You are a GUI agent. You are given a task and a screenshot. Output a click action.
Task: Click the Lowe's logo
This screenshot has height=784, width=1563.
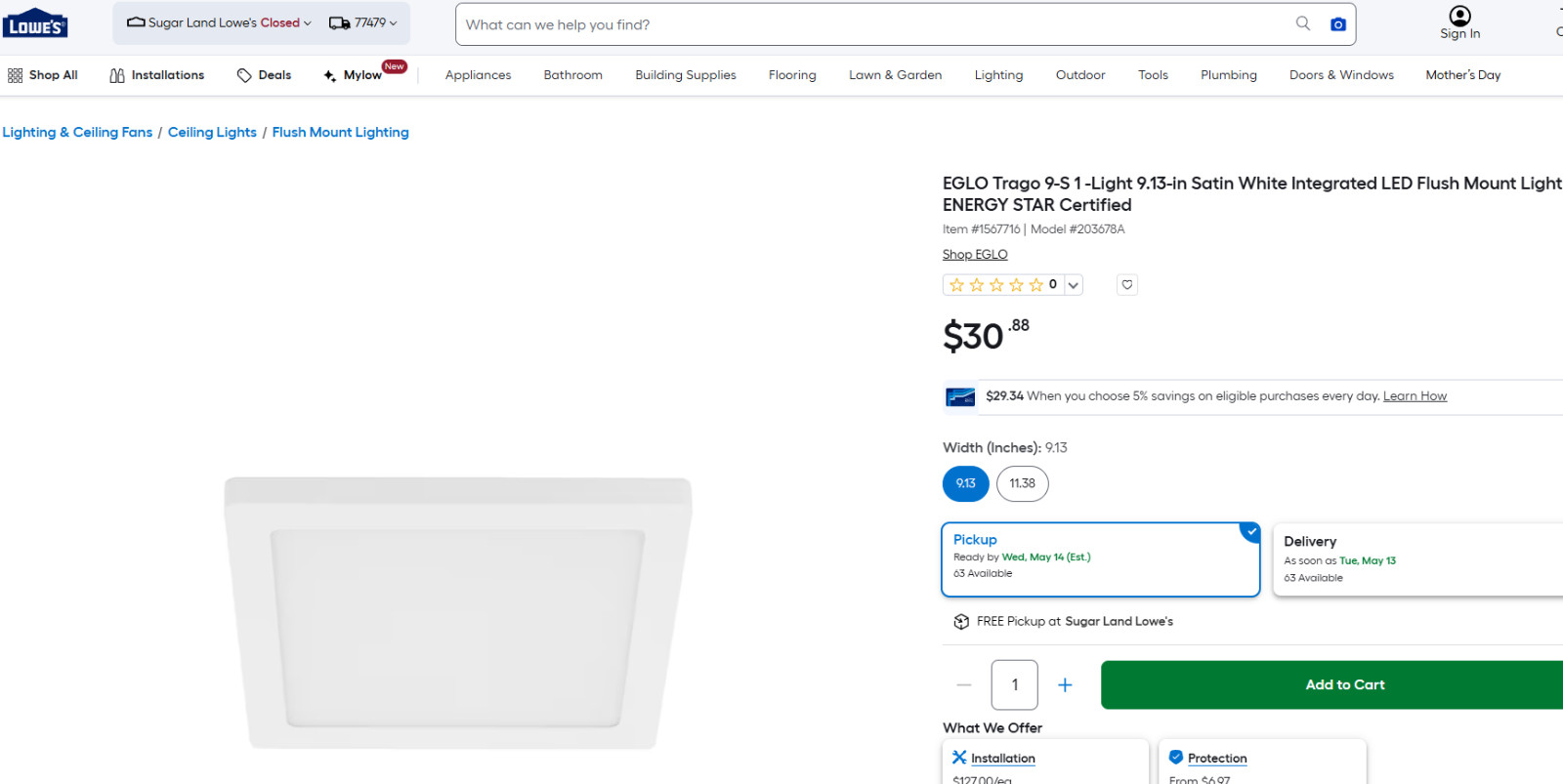[35, 22]
